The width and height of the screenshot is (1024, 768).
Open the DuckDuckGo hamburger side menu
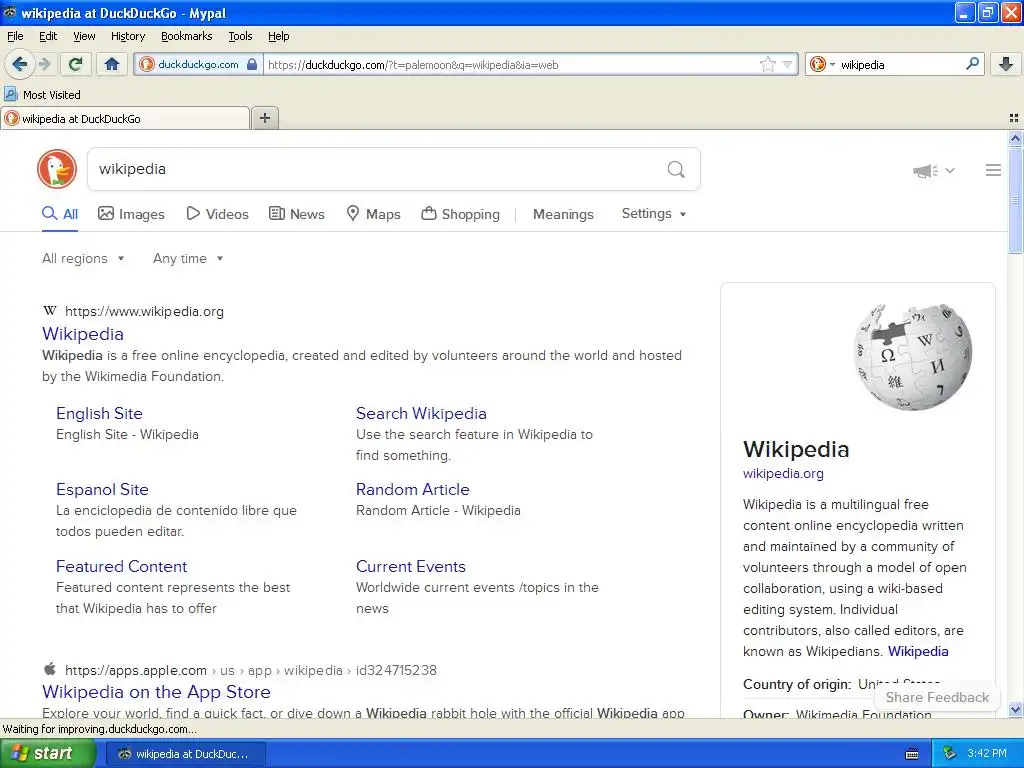coord(993,170)
